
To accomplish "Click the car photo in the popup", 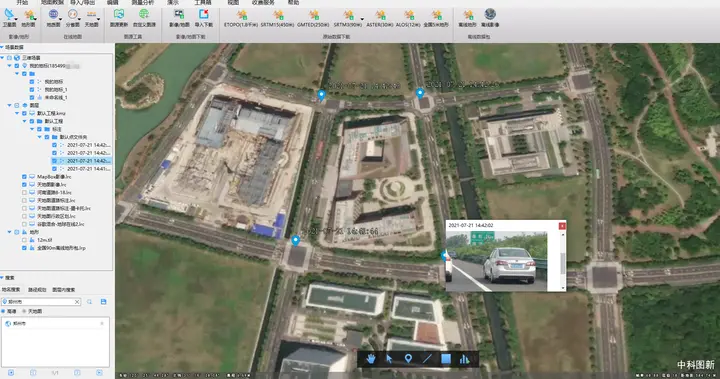I will pos(496,261).
